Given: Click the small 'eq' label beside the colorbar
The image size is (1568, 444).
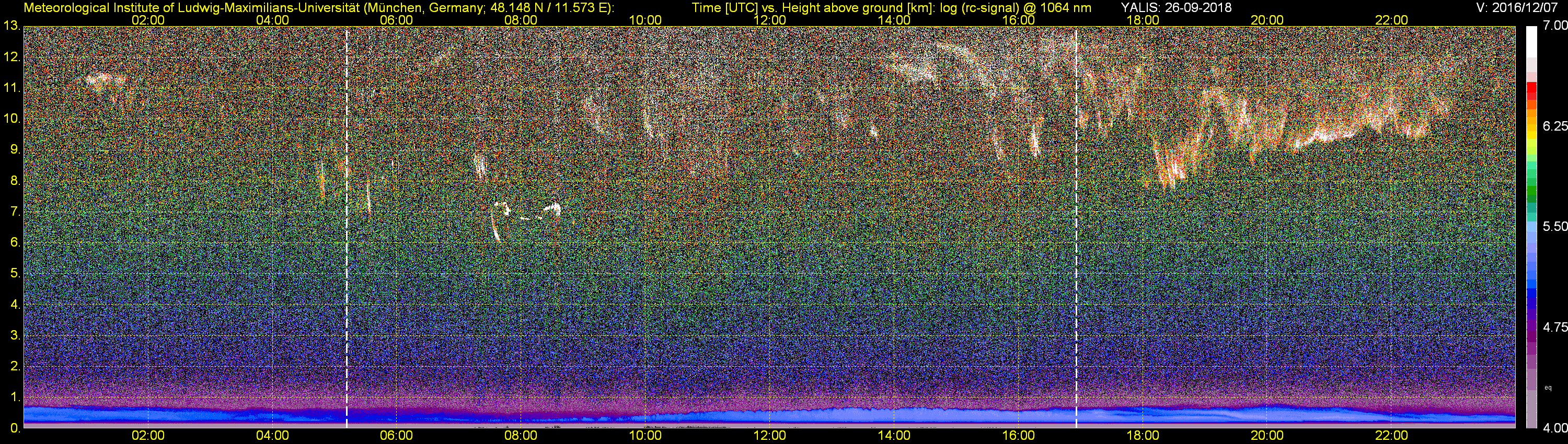Looking at the screenshot, I should [1548, 388].
